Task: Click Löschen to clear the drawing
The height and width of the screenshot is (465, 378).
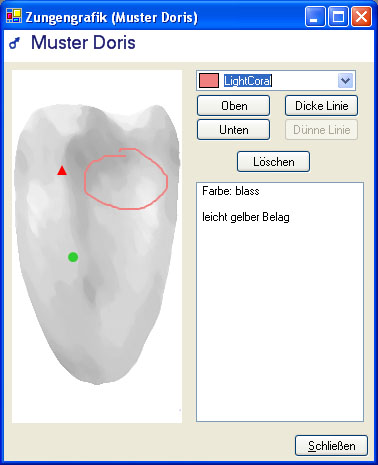Action: pos(273,162)
